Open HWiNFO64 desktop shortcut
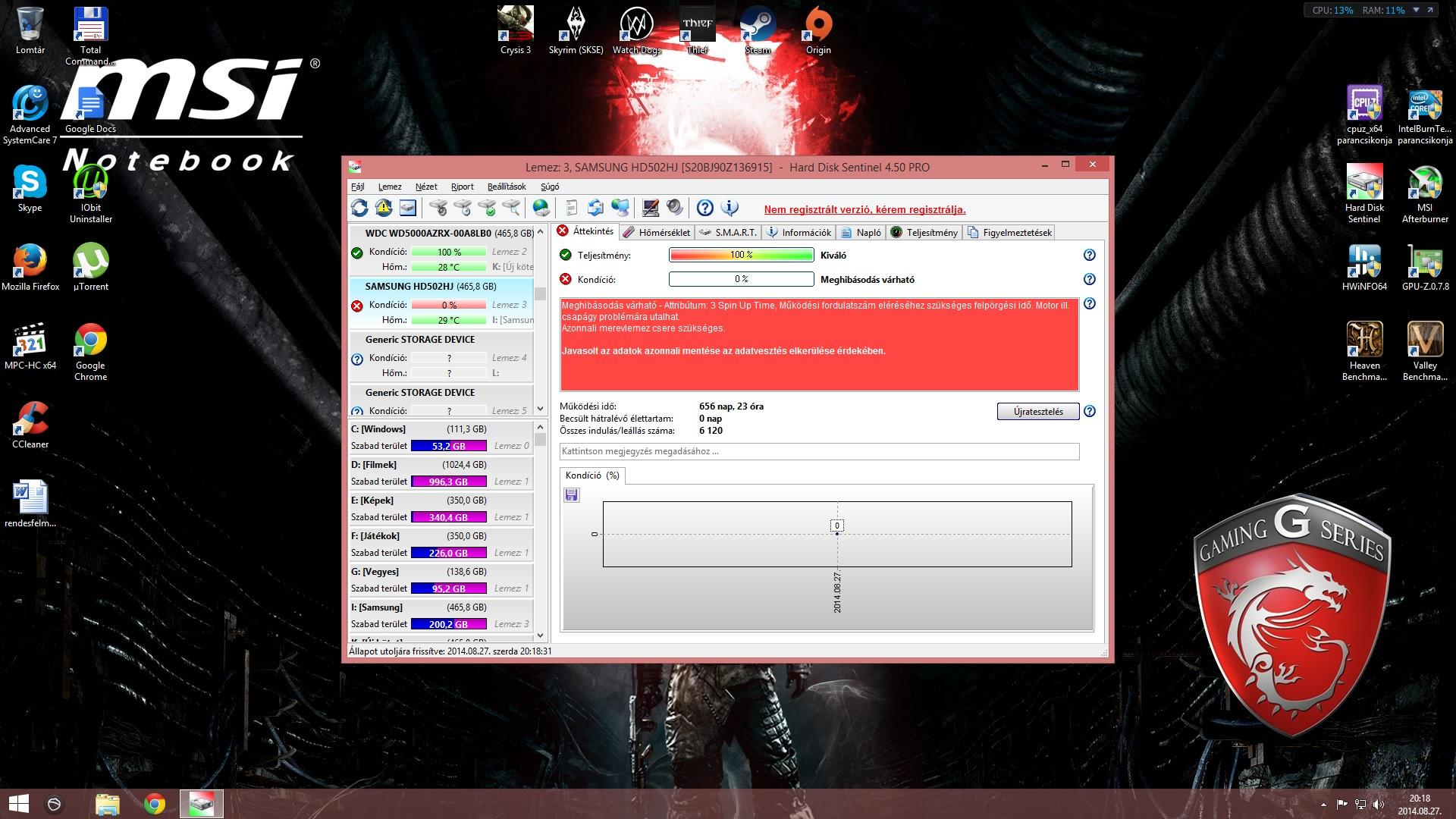 pyautogui.click(x=1364, y=268)
